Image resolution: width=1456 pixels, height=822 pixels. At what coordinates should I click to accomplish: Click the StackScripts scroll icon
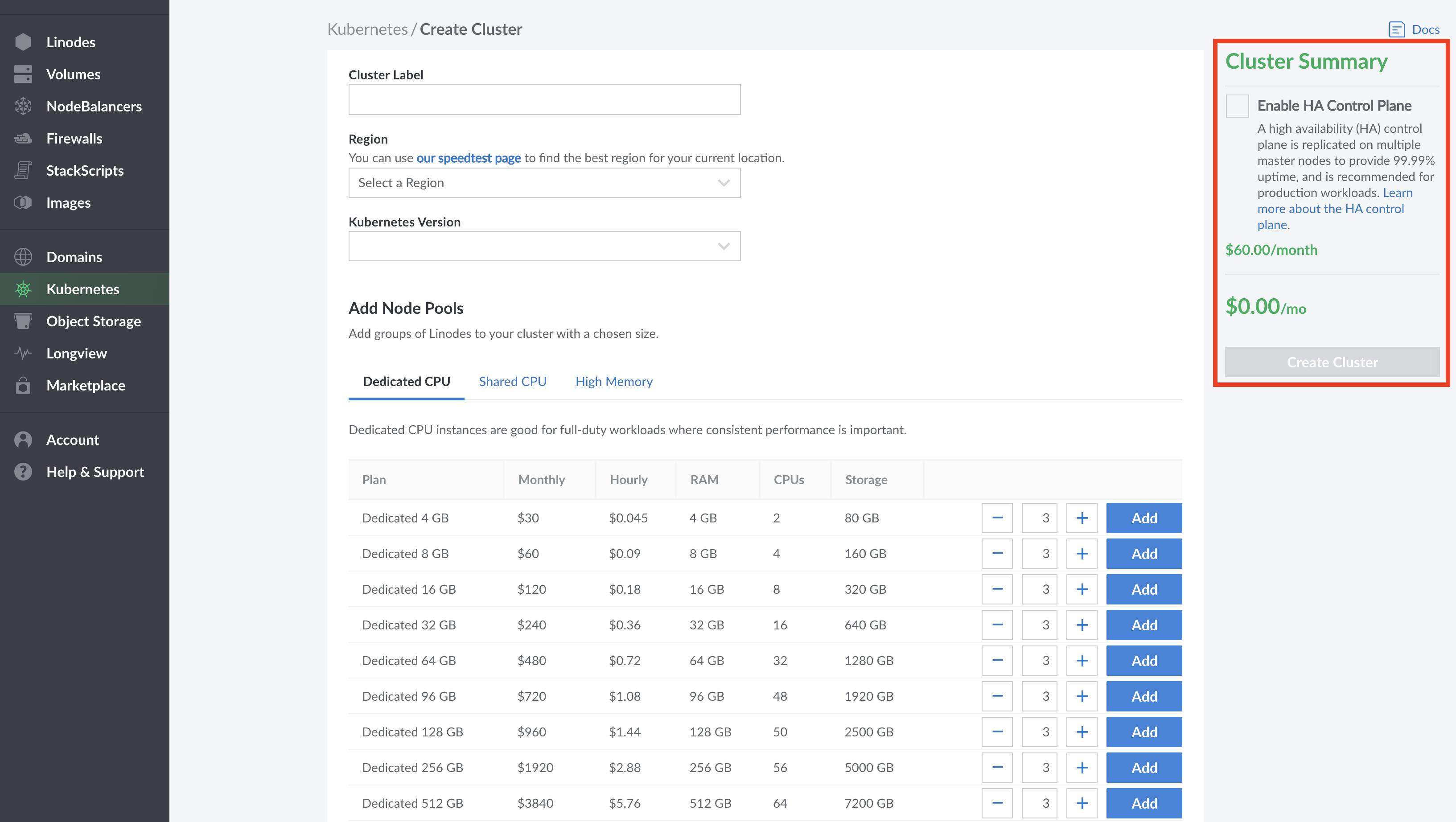point(23,170)
